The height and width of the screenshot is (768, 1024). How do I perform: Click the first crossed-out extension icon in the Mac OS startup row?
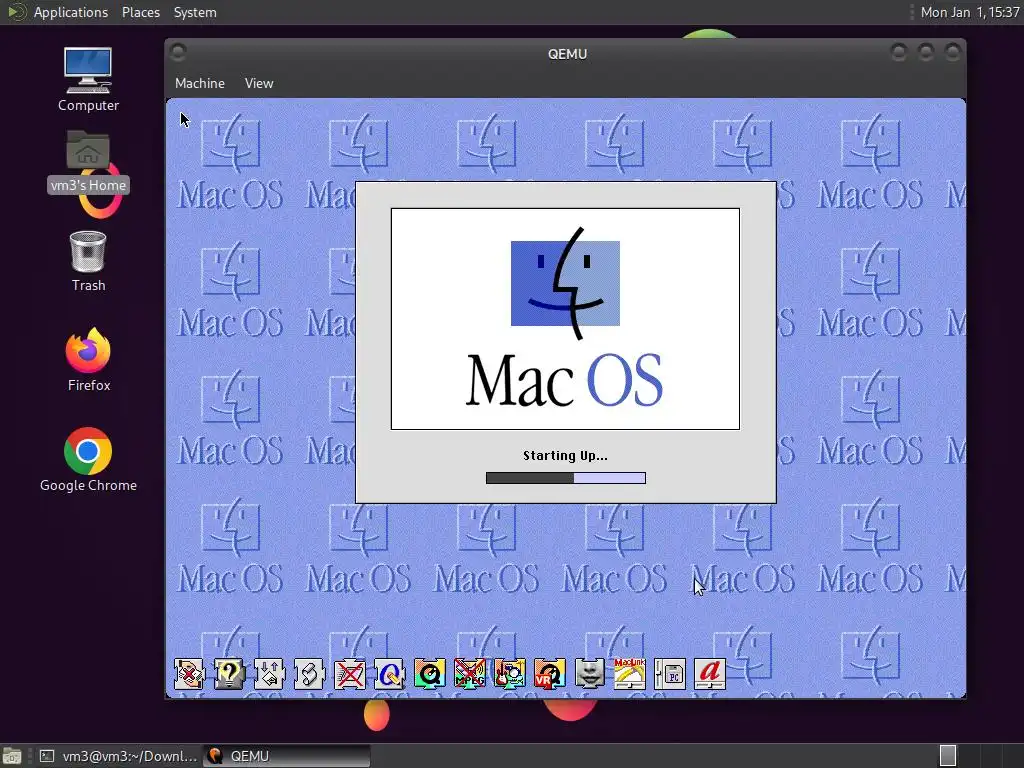tap(189, 673)
